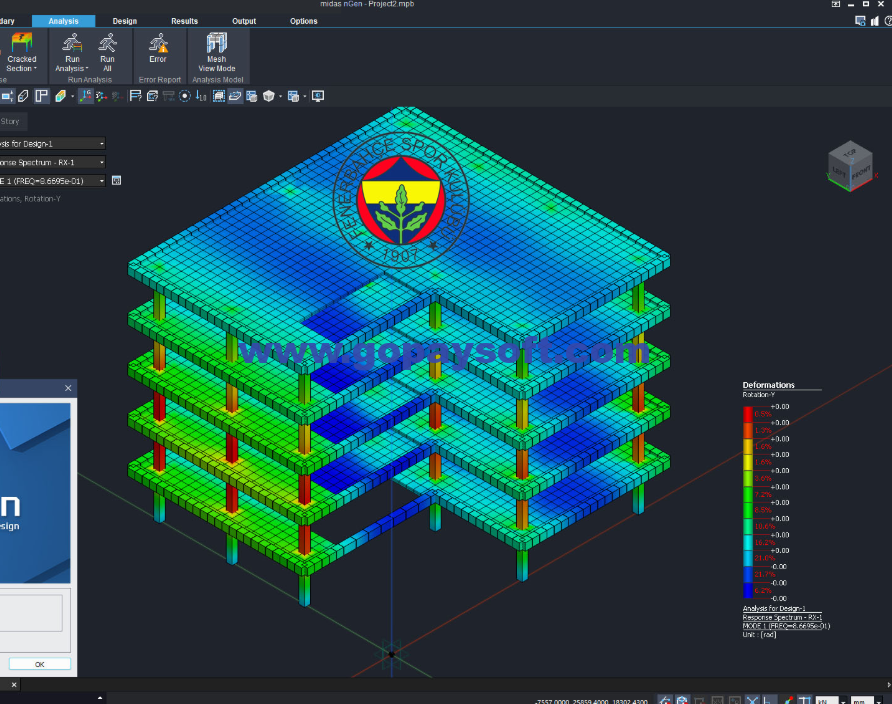Close the splash dialog with X
The height and width of the screenshot is (704, 892).
tap(68, 388)
